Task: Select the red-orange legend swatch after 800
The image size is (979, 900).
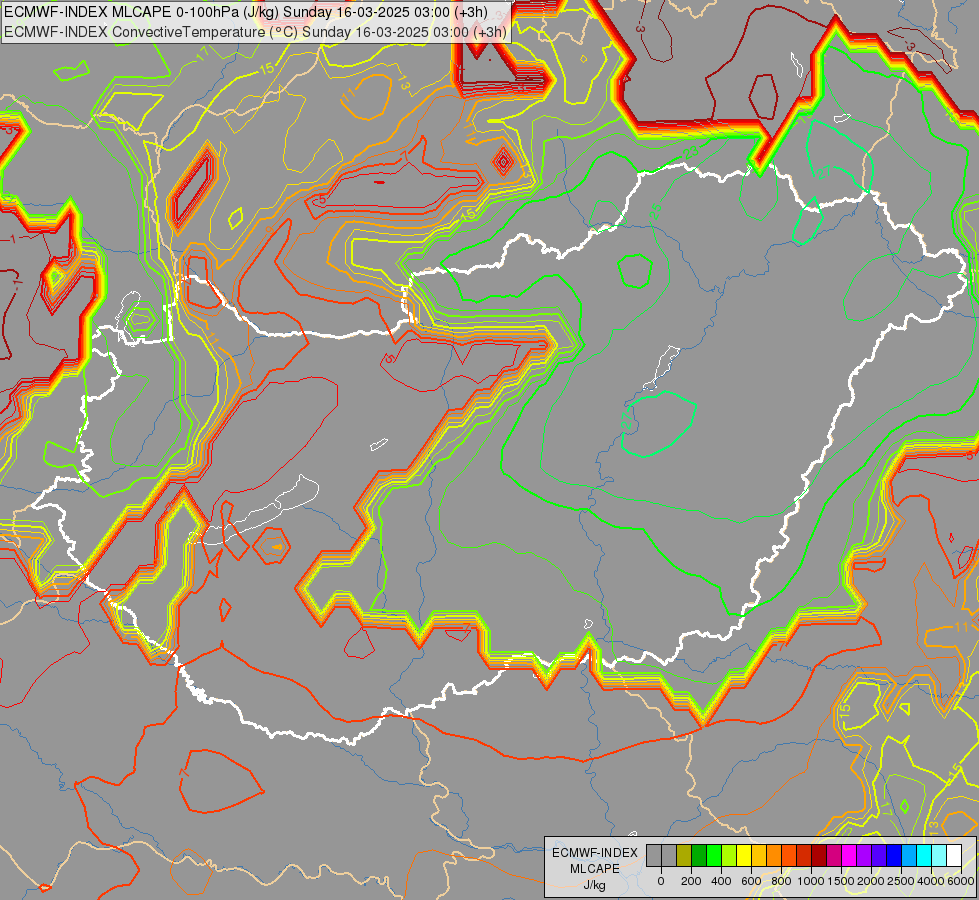Action: tap(789, 855)
